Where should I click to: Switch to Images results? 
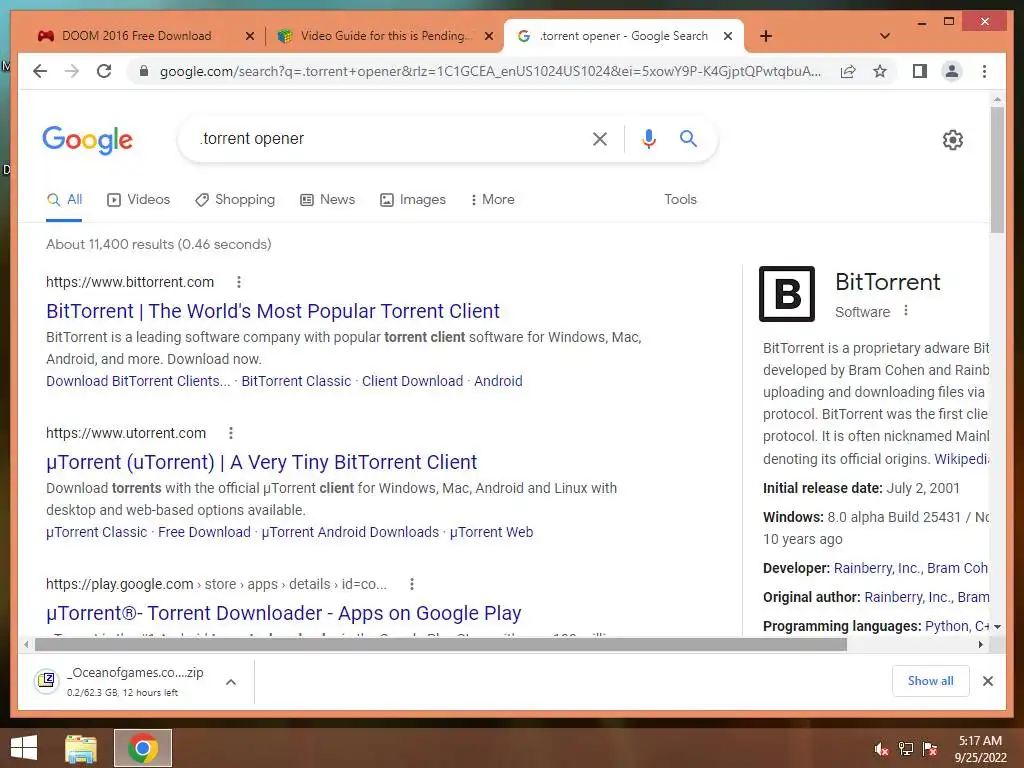pyautogui.click(x=413, y=199)
